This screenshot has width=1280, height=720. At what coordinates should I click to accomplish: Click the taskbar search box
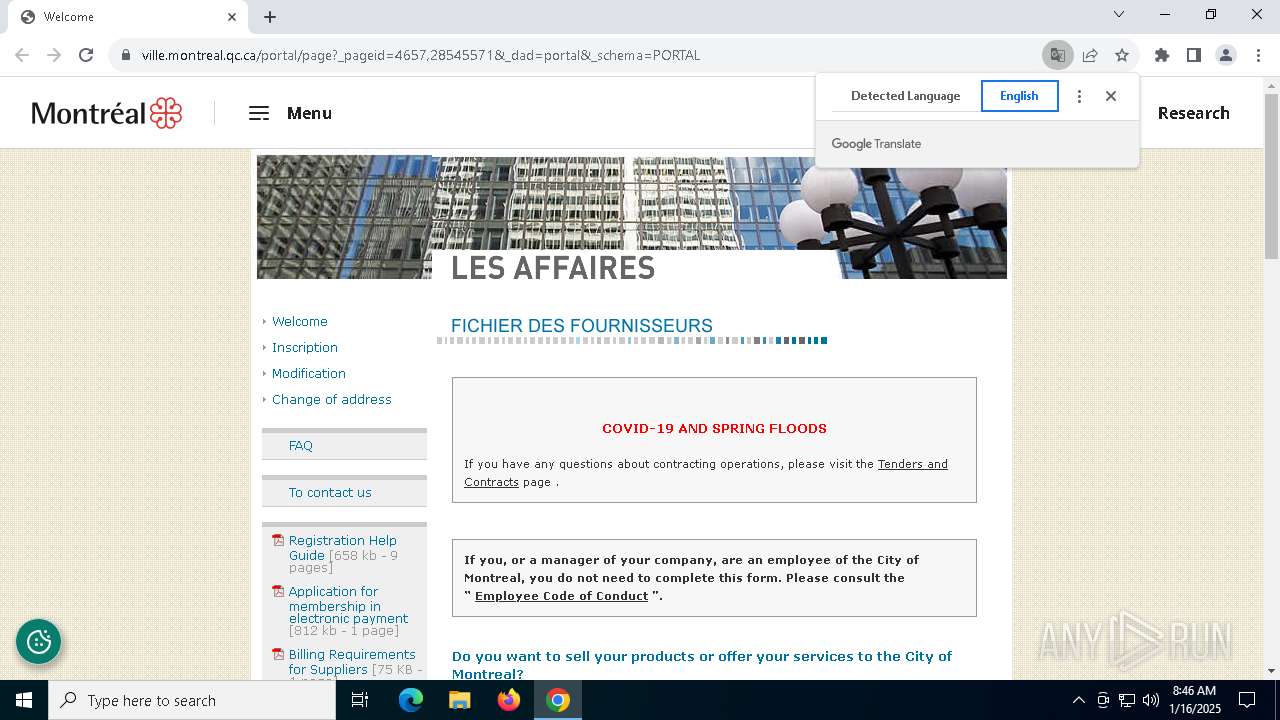(192, 700)
